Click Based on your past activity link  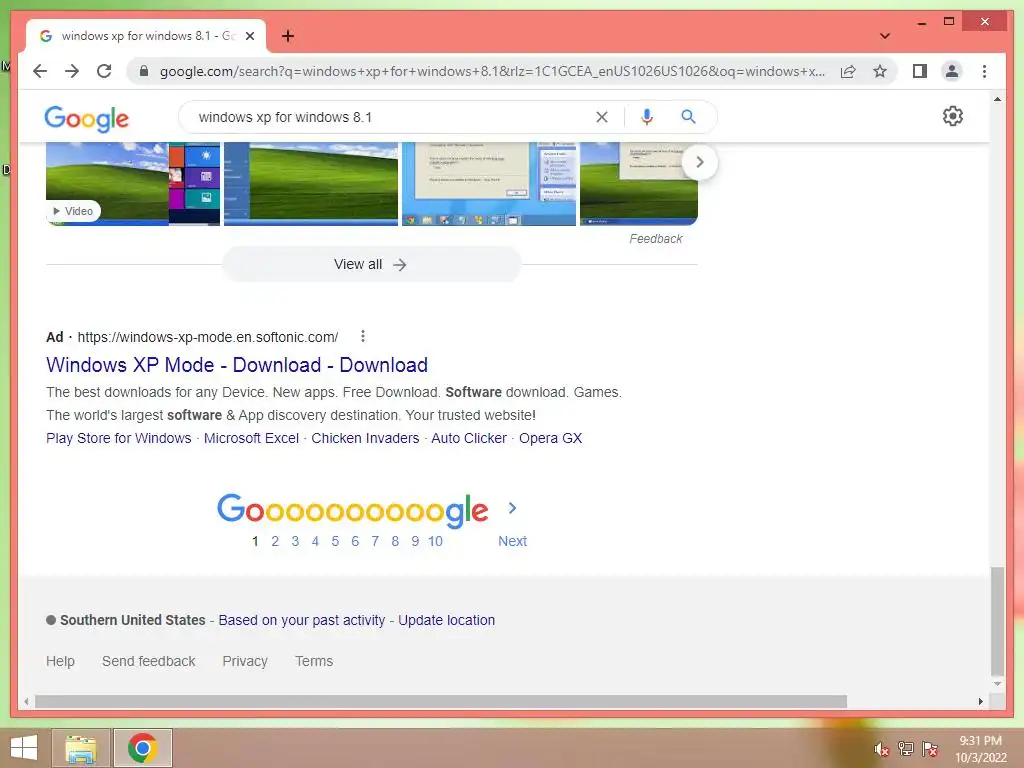302,620
